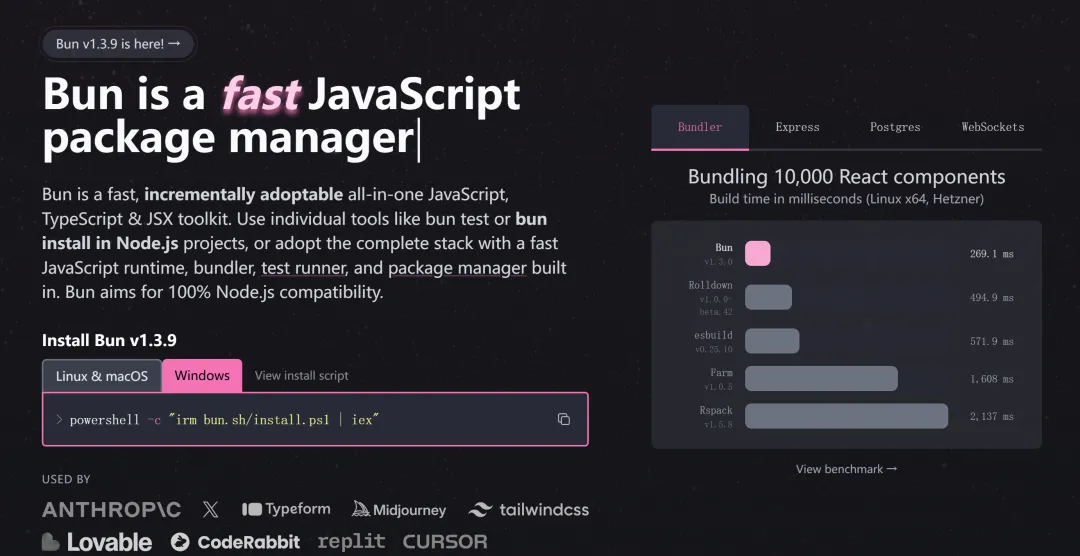Image resolution: width=1080 pixels, height=556 pixels.
Task: Click the 269.1 ms value
Action: [x=991, y=254]
